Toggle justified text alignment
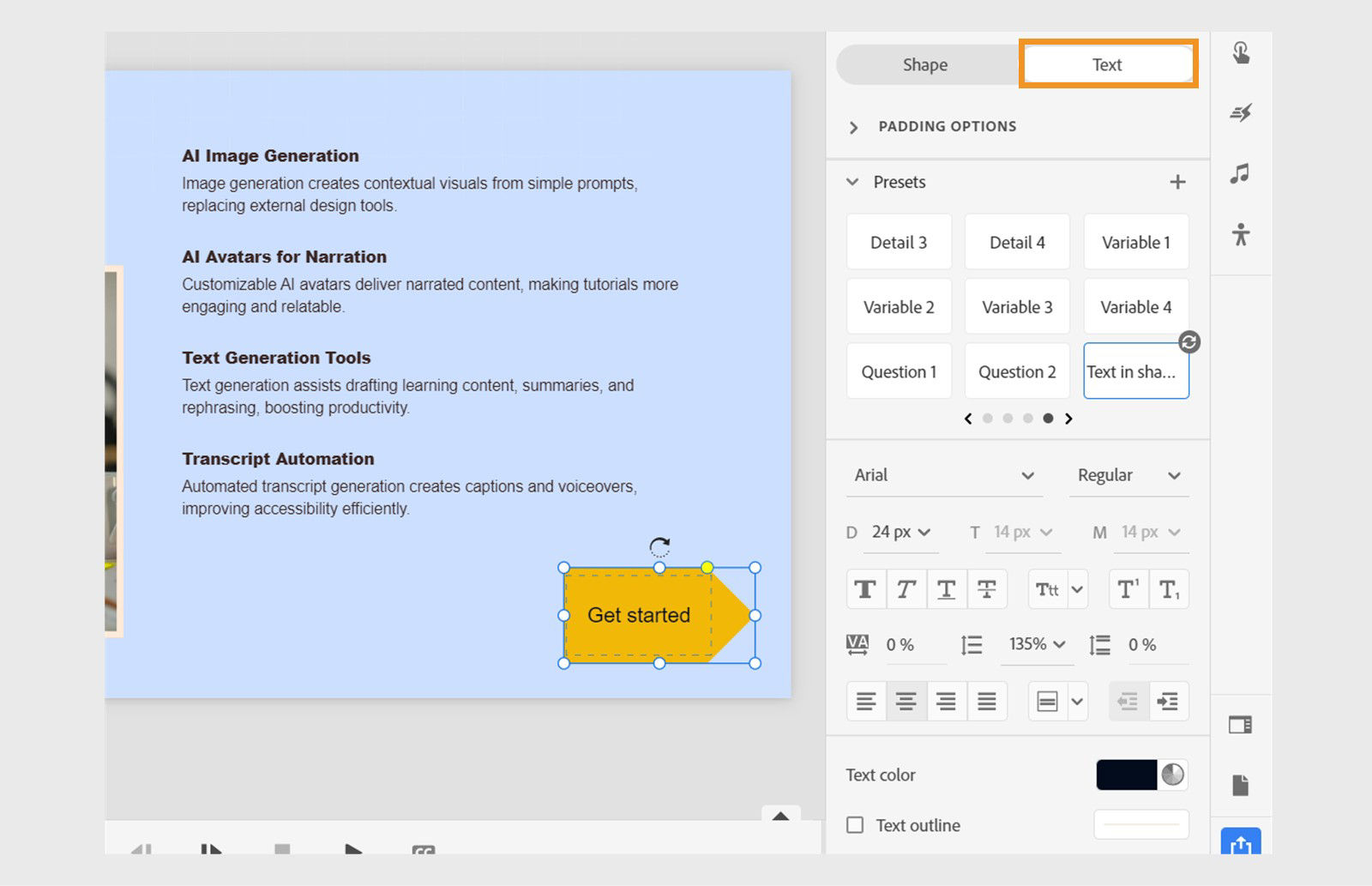Image resolution: width=1372 pixels, height=886 pixels. [x=987, y=701]
